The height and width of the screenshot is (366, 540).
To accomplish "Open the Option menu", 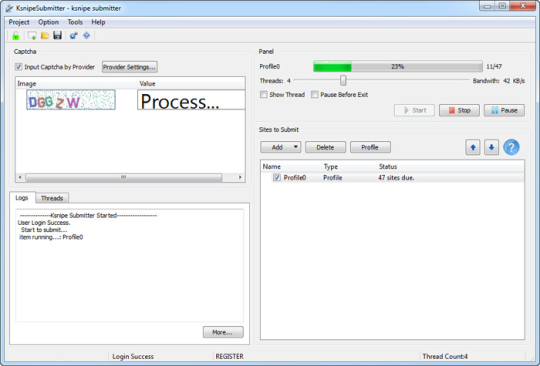I will [x=48, y=22].
